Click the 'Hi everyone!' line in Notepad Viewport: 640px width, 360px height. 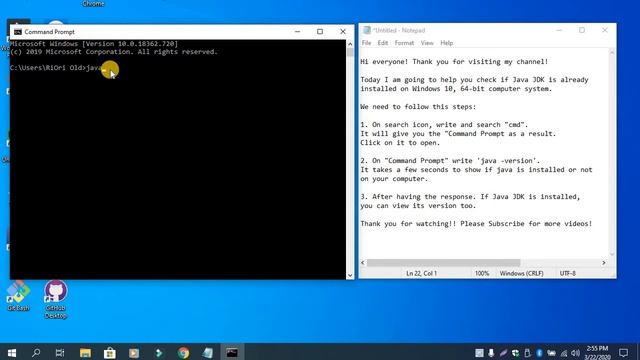coord(454,62)
